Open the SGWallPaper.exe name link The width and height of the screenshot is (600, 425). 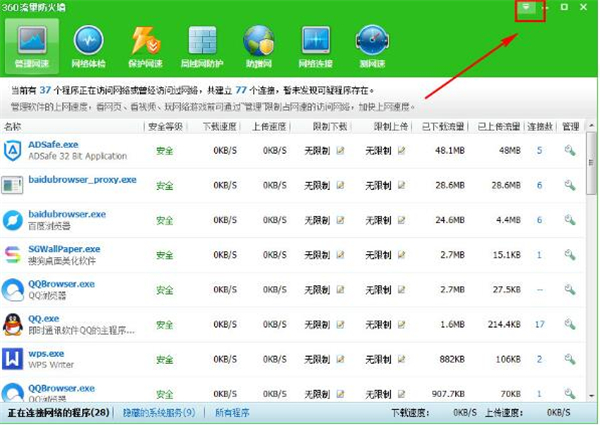point(64,249)
